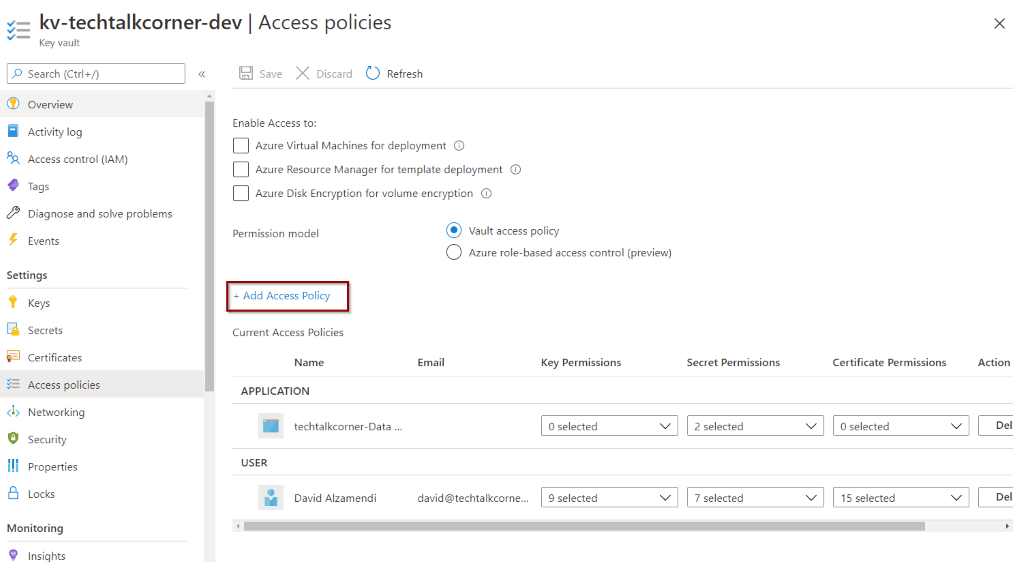Click the Certificate Permissions column header

(889, 362)
